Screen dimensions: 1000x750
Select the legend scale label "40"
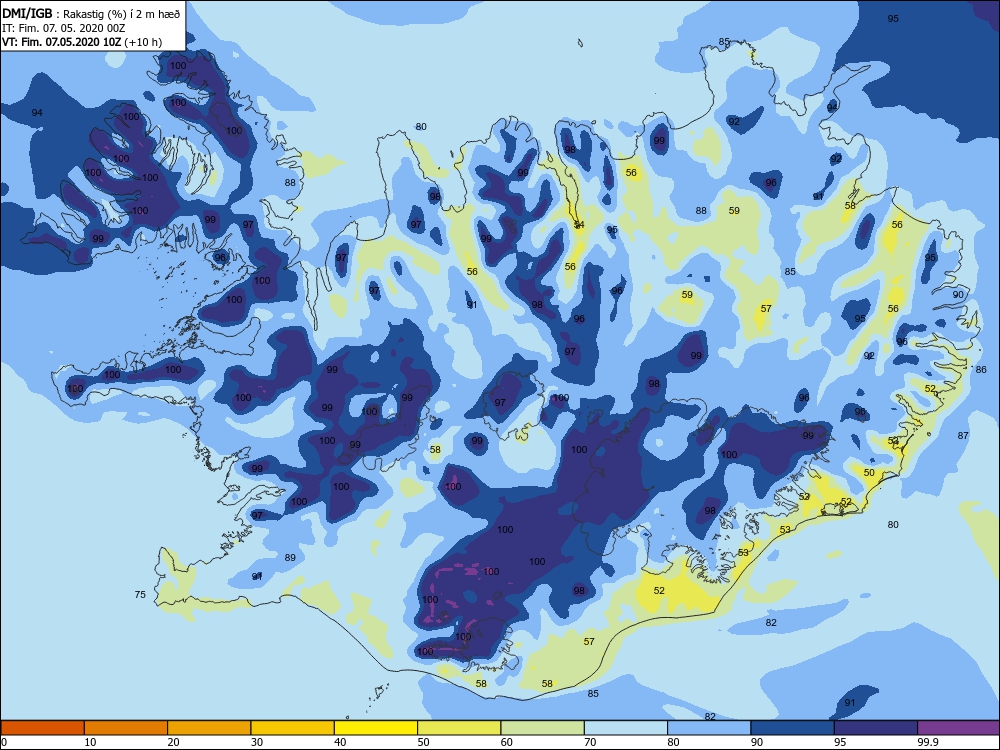pyautogui.click(x=341, y=742)
